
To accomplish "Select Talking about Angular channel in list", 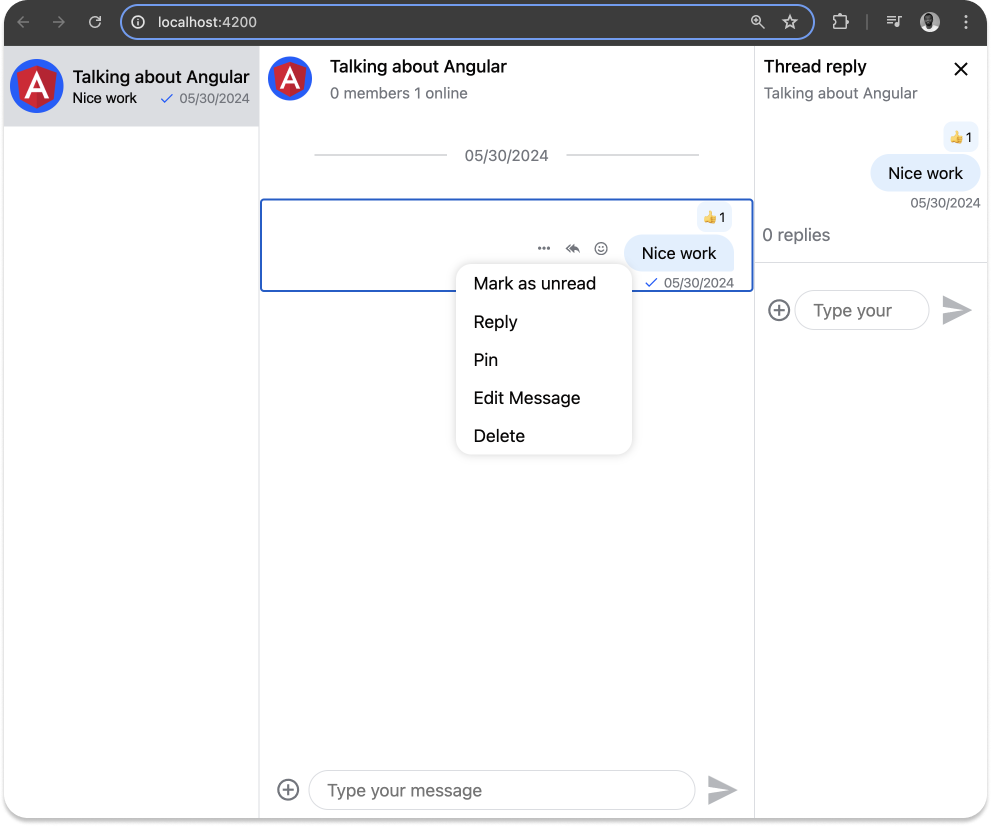I will tap(131, 86).
